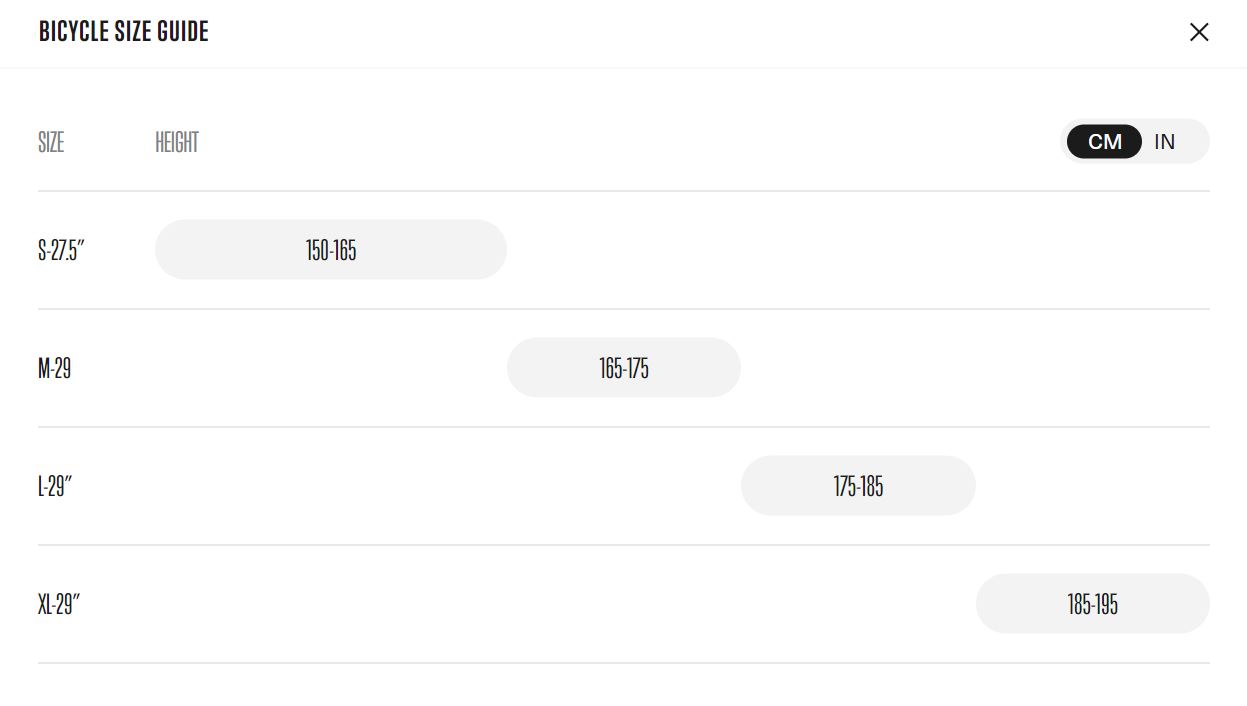Click the 175-185 height range pill
Image resolution: width=1247 pixels, height=706 pixels.
(x=858, y=486)
